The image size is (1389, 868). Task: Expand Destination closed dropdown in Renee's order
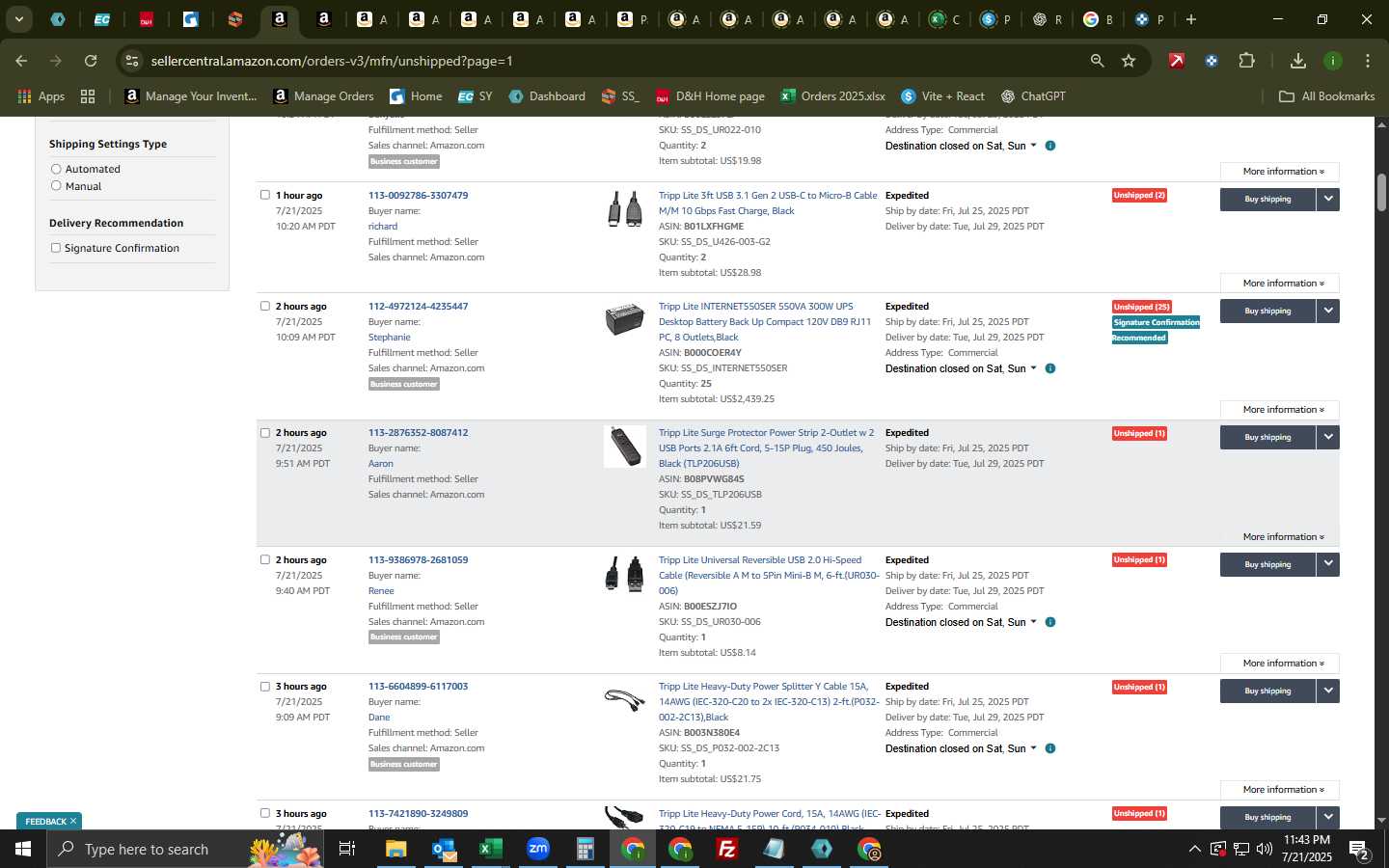1033,622
